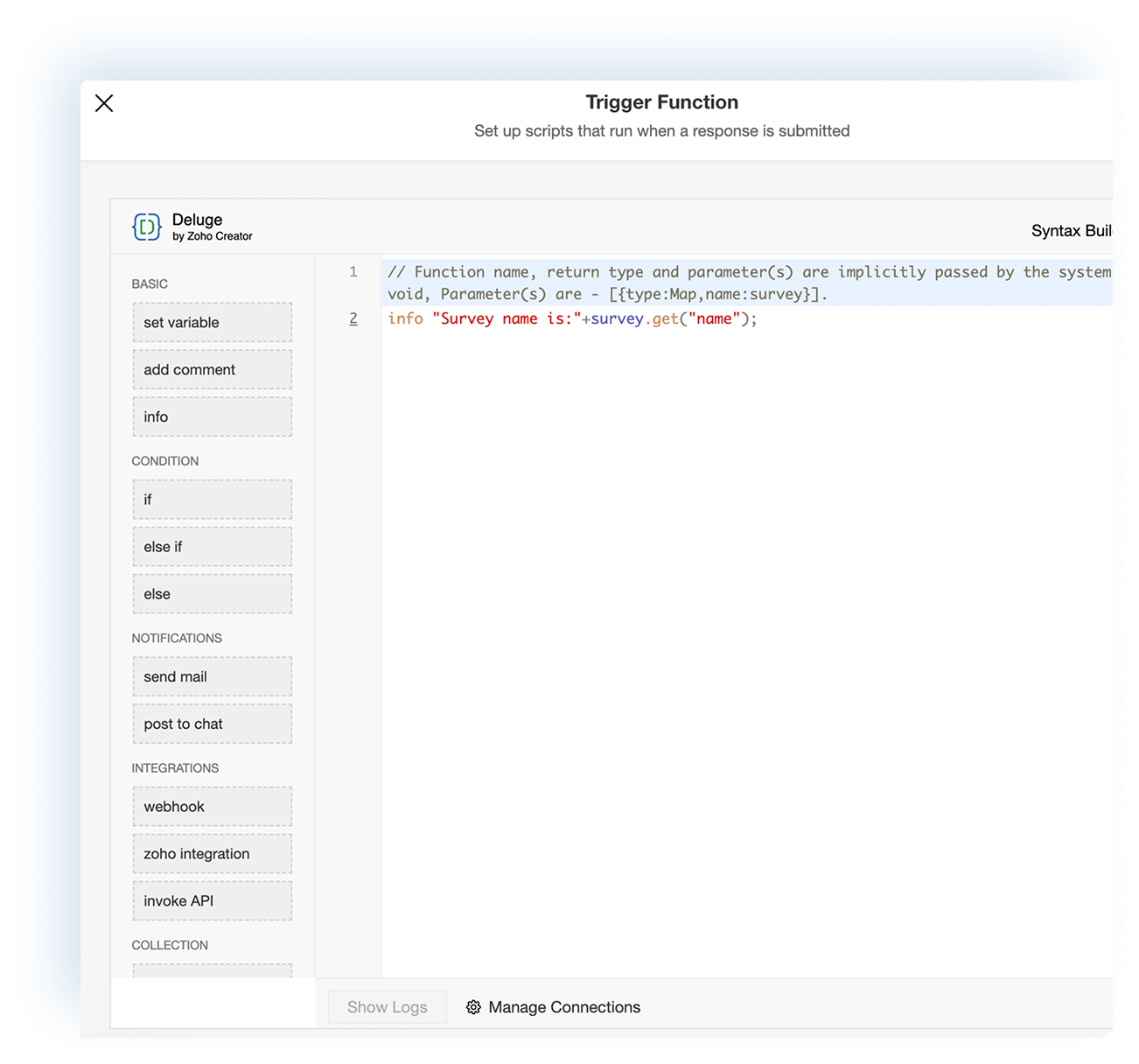1139x1064 pixels.
Task: Select the info statement block
Action: coord(212,416)
